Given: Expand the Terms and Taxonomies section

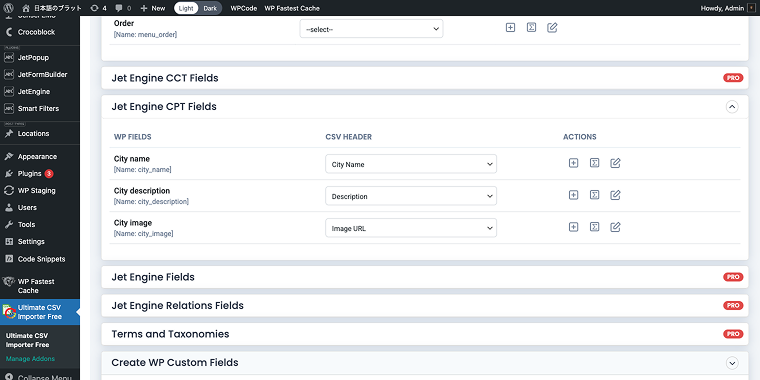Looking at the screenshot, I should (x=425, y=334).
